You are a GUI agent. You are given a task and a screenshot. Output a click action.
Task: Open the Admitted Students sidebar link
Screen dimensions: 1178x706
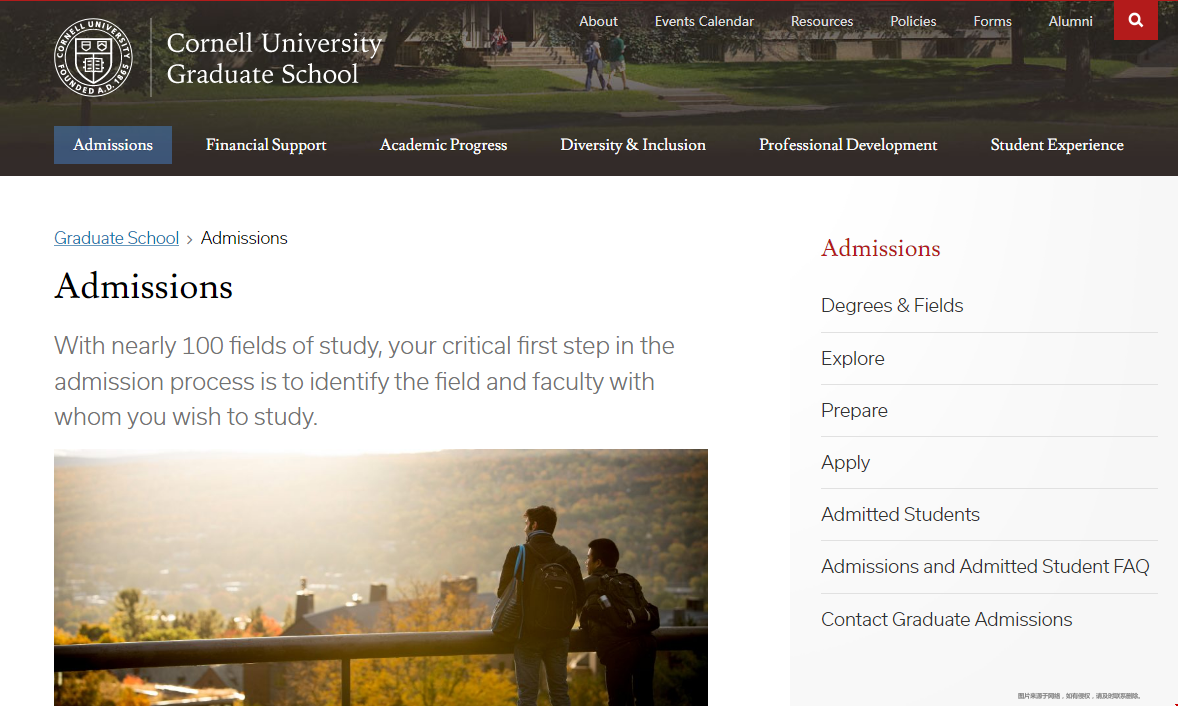900,514
